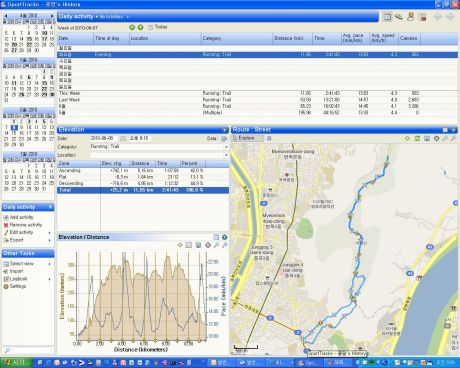Open the Route : Street panel header dropdown
Image resolution: width=460 pixels, height=368 pixels.
coord(453,130)
